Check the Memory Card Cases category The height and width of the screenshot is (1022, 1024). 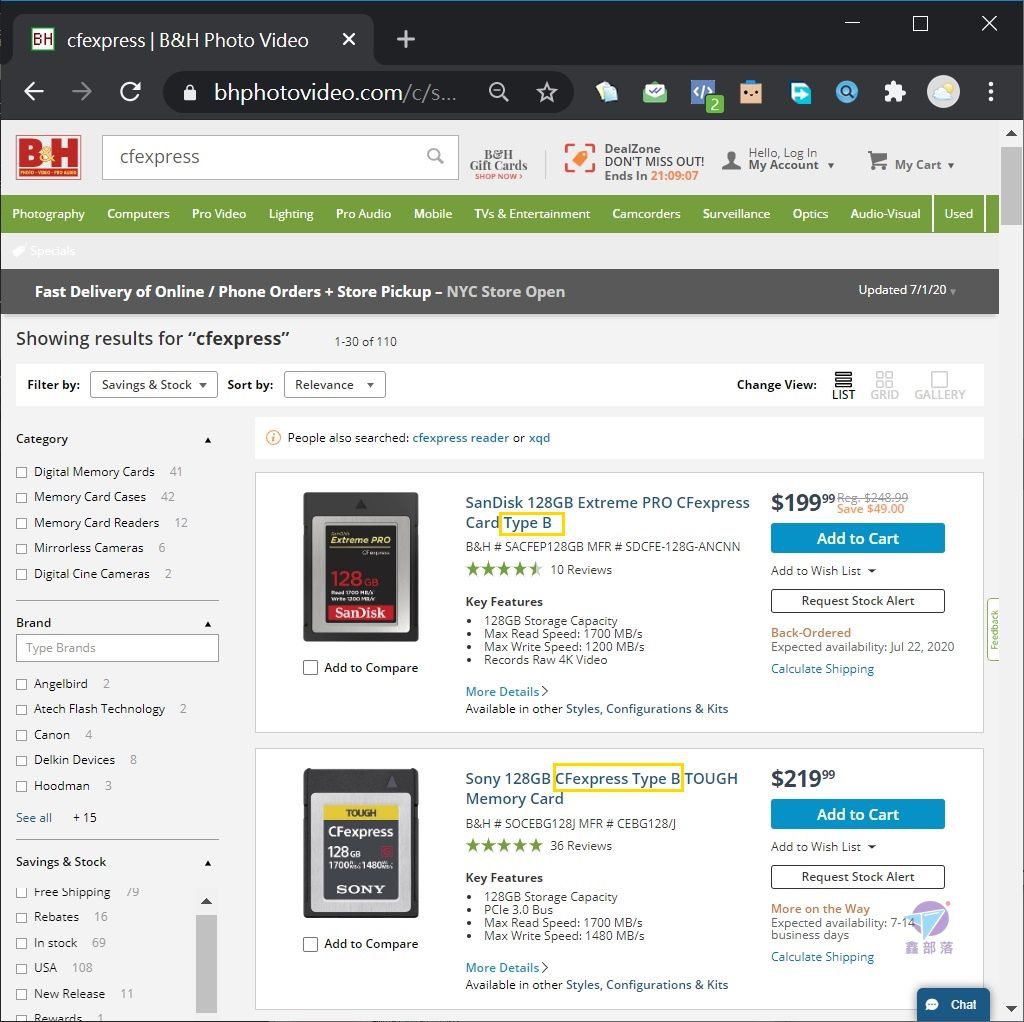22,498
